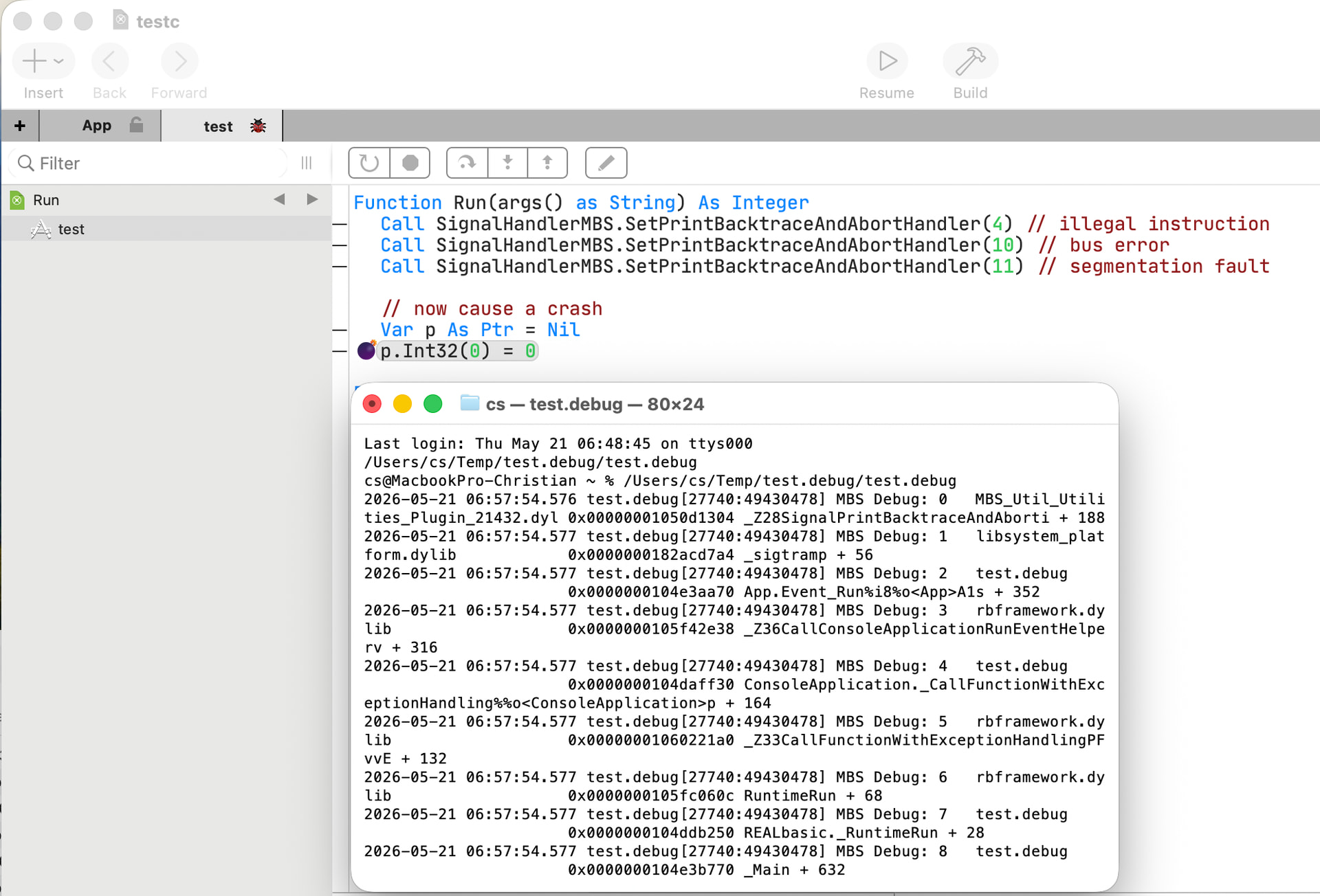The width and height of the screenshot is (1320, 896).
Task: Click '_sigtramp + 56' in Terminal output
Action: (808, 555)
